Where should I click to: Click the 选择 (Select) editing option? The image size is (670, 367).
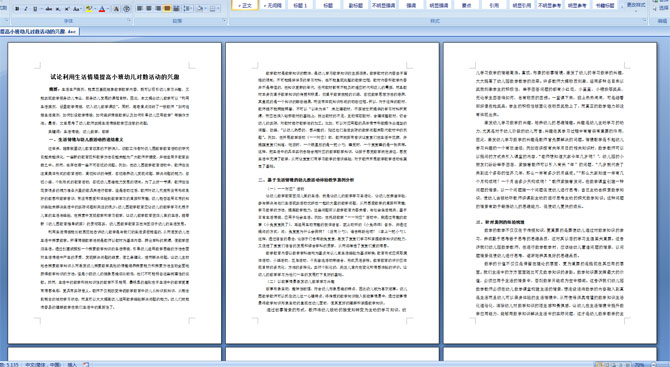tap(661, 8)
